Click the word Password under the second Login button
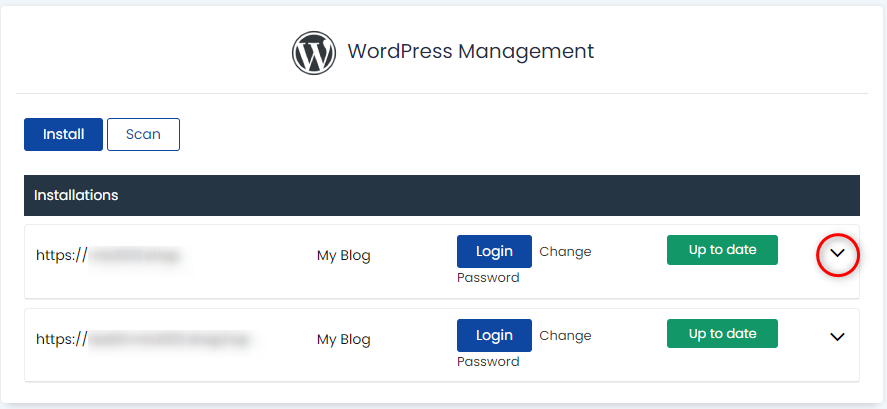 coord(488,361)
